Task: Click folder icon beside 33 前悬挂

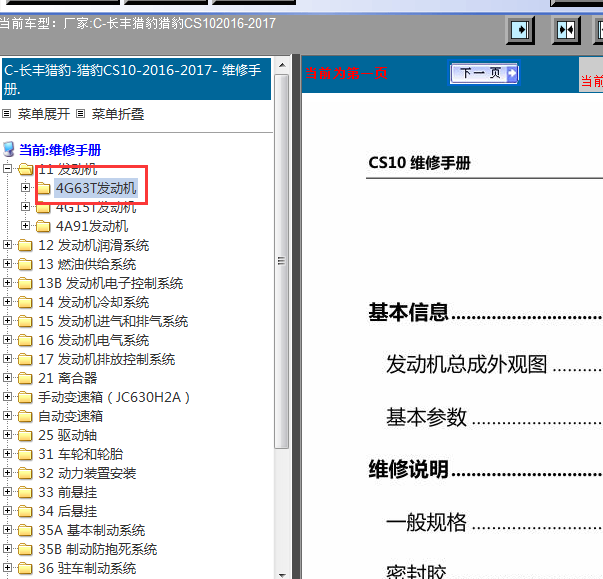Action: [25, 492]
